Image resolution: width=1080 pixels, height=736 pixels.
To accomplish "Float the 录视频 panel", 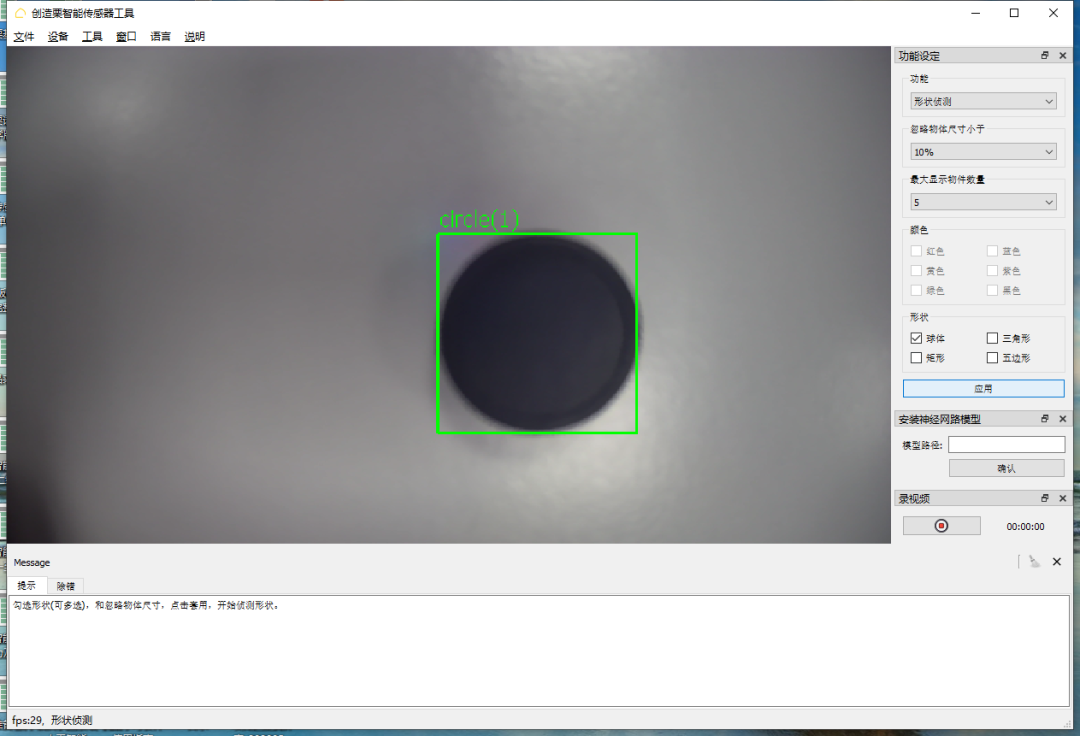I will tap(1045, 498).
